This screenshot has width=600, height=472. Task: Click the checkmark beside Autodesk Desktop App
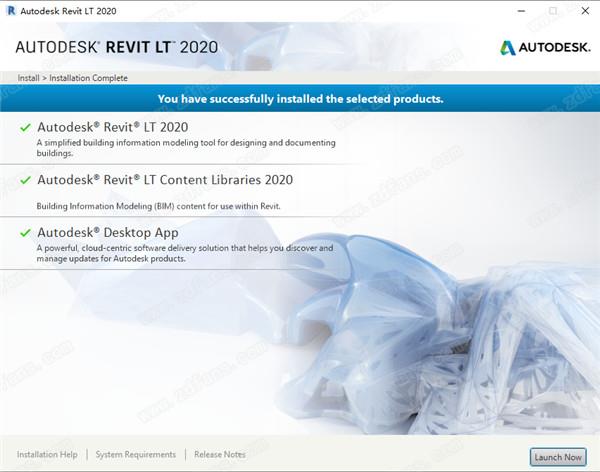point(25,232)
